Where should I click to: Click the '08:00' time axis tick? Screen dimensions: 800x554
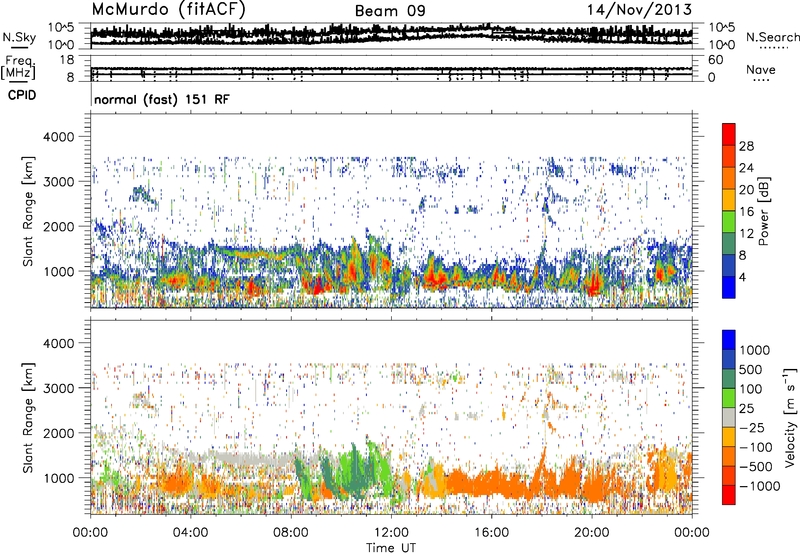click(x=291, y=533)
